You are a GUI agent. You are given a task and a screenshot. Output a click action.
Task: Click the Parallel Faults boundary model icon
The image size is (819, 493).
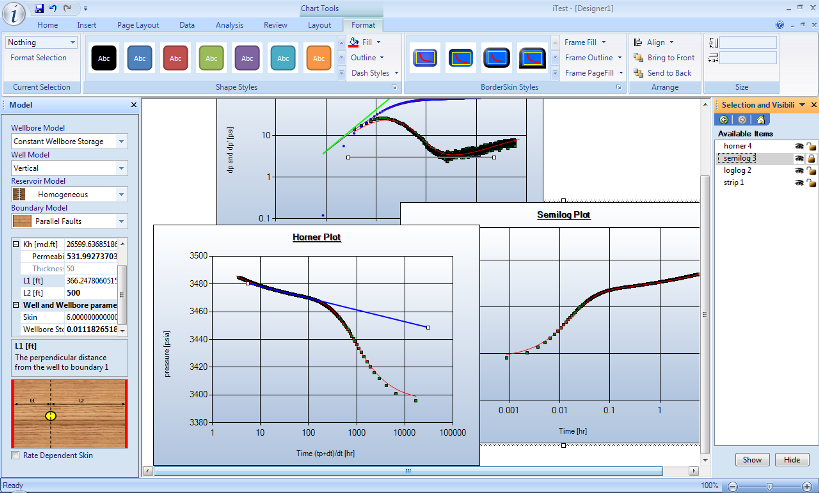pyautogui.click(x=22, y=221)
